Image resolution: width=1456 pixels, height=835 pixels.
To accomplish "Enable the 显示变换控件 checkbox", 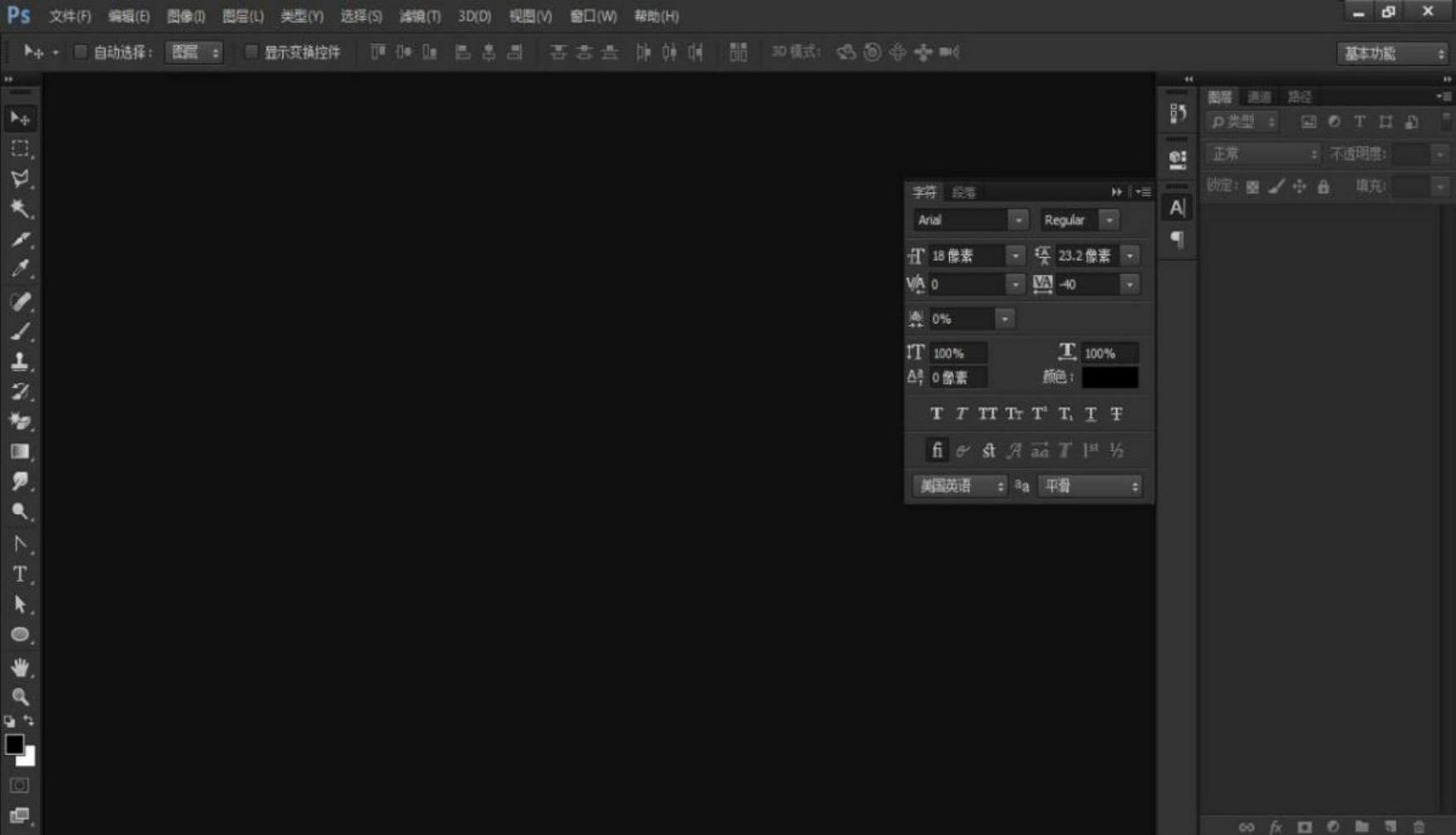I will click(x=251, y=52).
